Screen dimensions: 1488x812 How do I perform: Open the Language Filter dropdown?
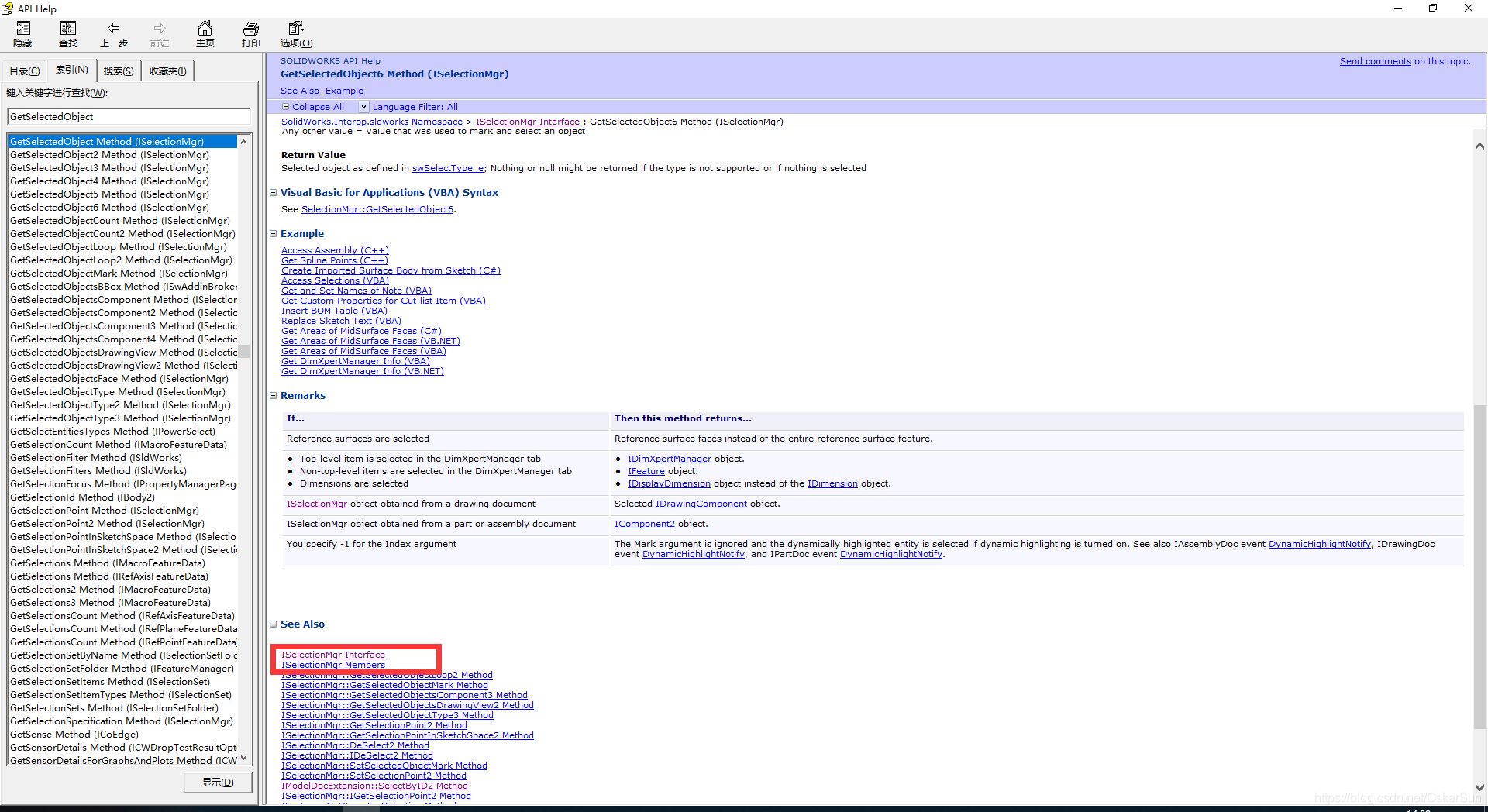[363, 107]
